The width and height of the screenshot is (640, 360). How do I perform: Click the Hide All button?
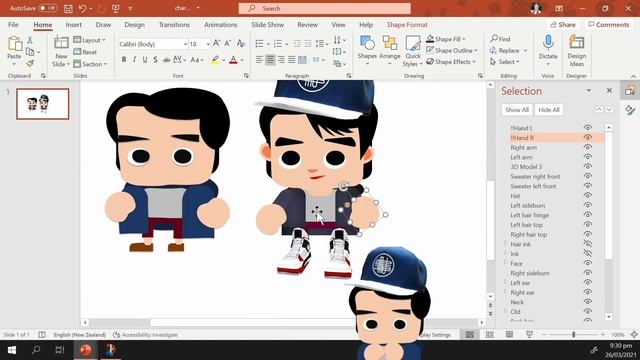[x=549, y=110]
